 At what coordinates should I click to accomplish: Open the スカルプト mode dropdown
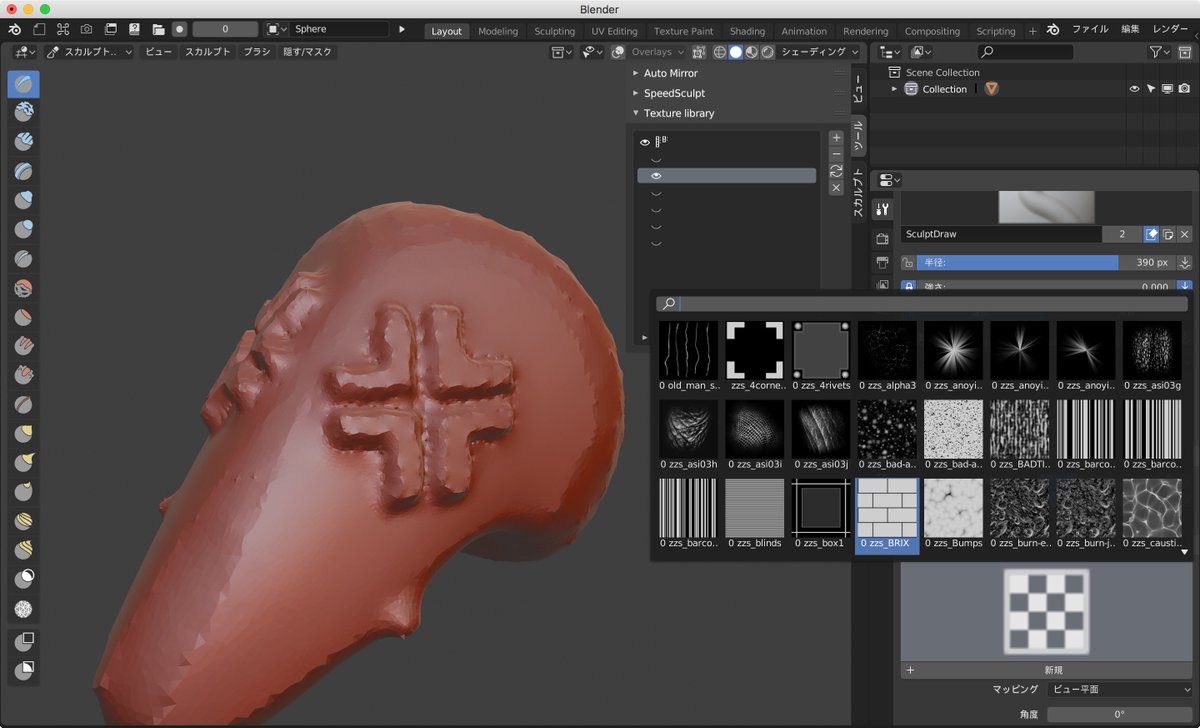pos(90,52)
